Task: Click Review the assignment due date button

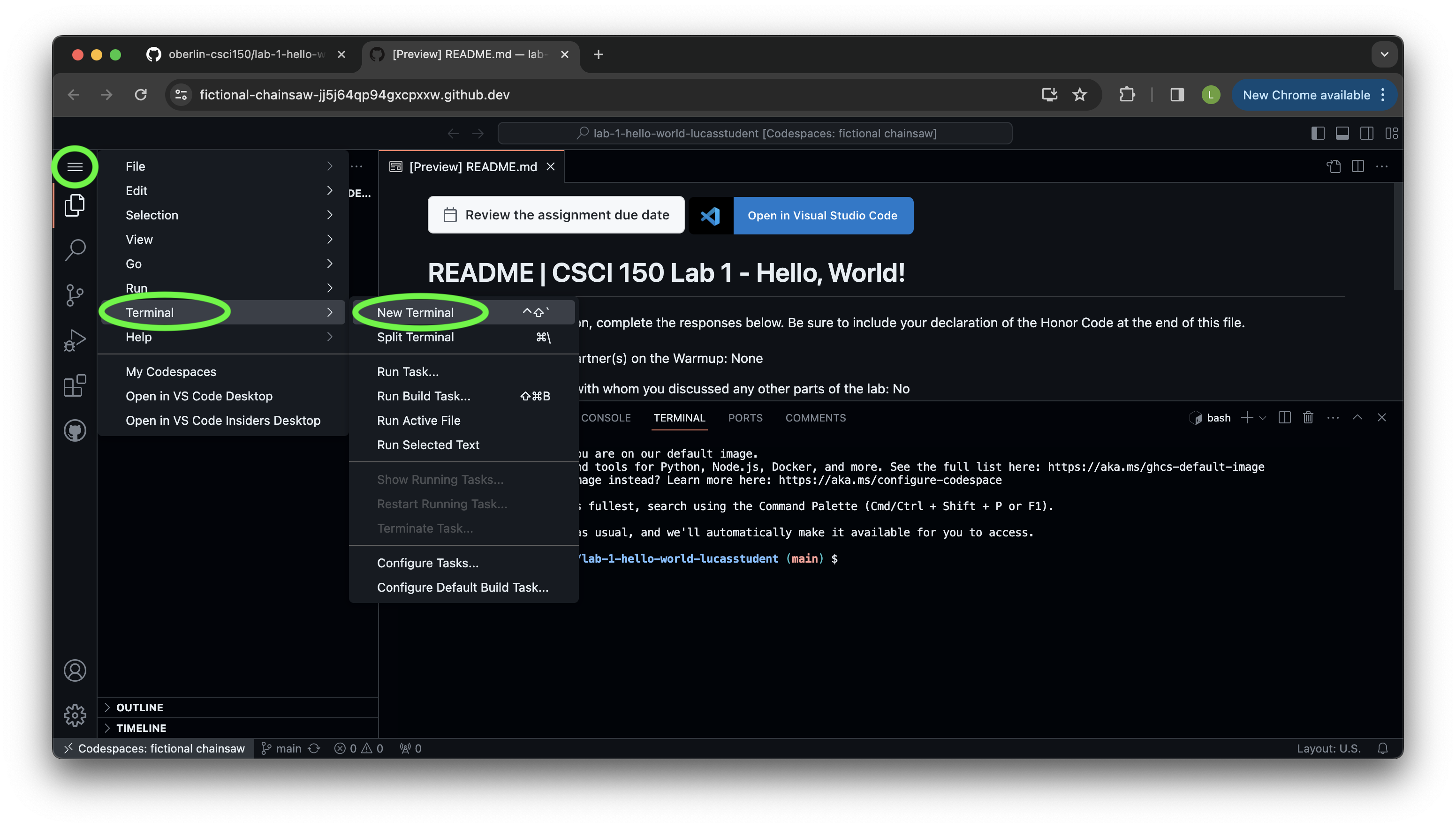Action: point(556,215)
